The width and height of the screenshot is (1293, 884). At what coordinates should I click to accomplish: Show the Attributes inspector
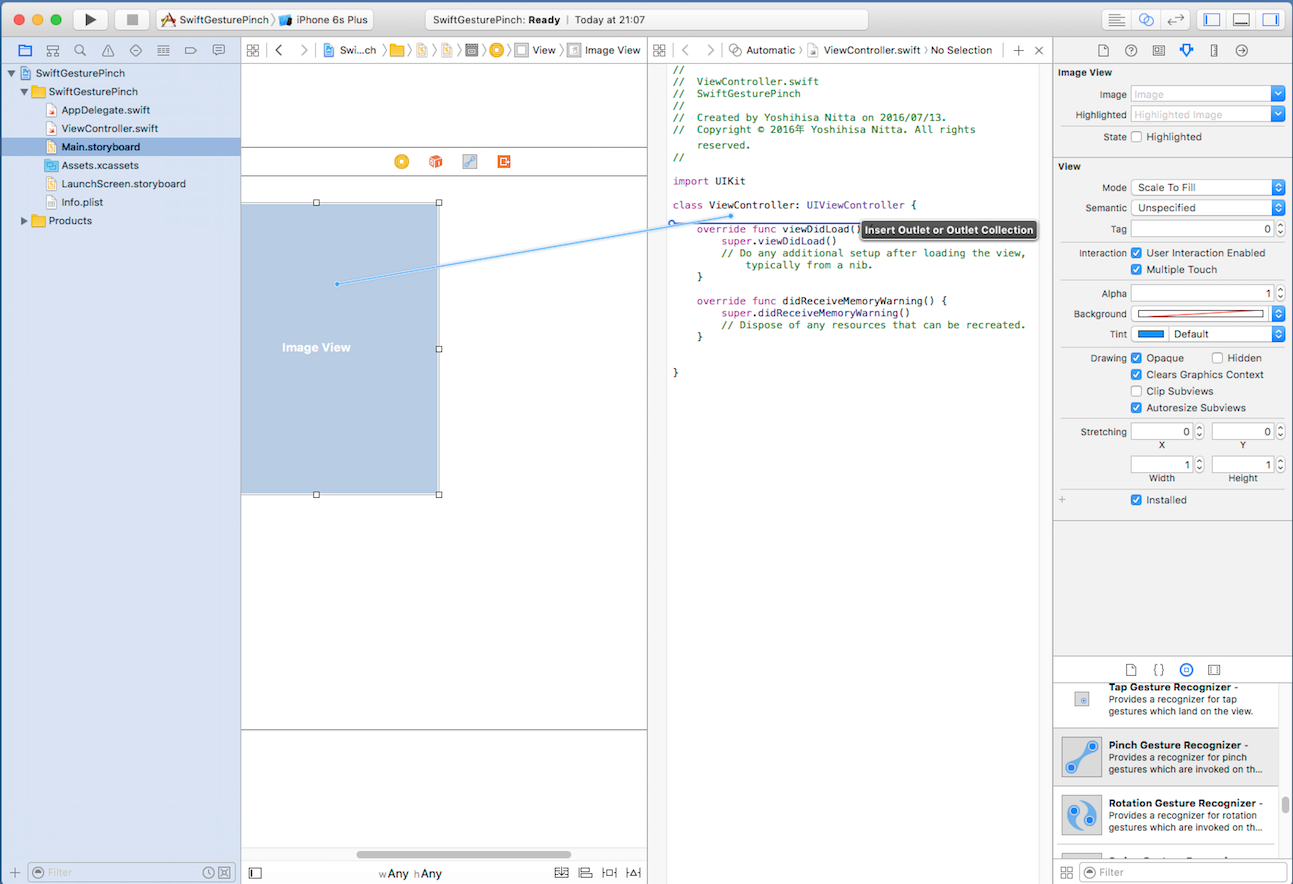click(x=1186, y=50)
